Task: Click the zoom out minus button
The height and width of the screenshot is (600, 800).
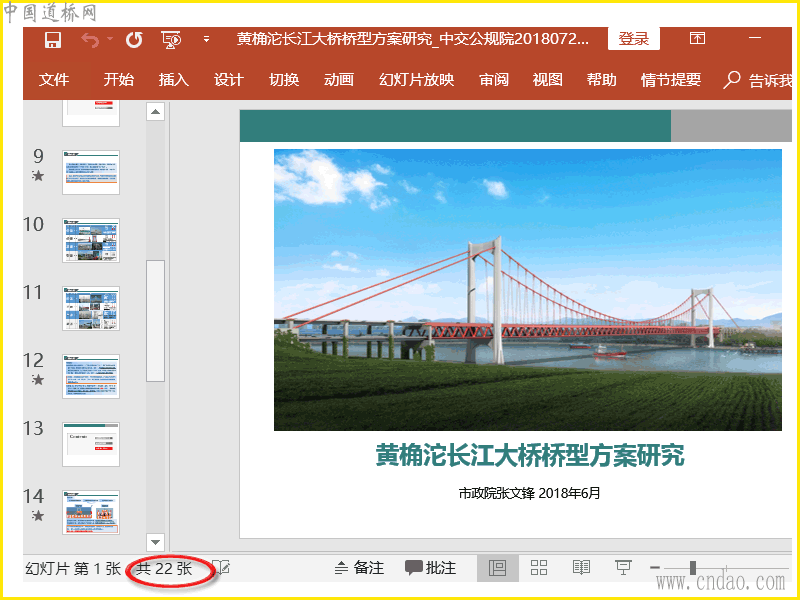Action: (655, 567)
